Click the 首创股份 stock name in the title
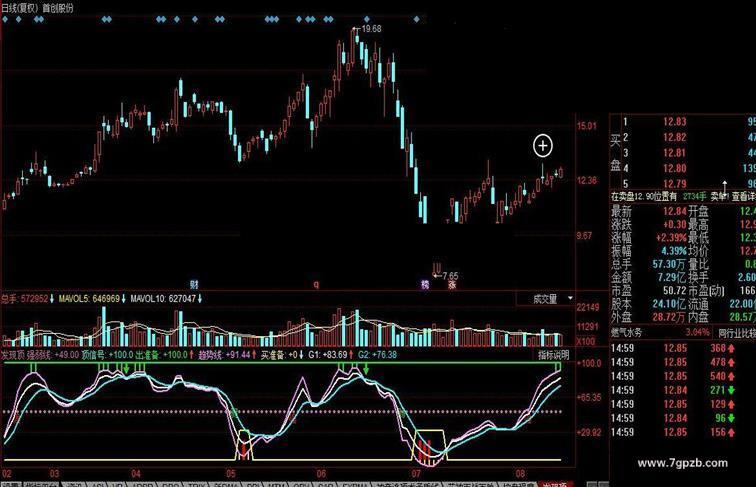756x487 pixels. (58, 8)
